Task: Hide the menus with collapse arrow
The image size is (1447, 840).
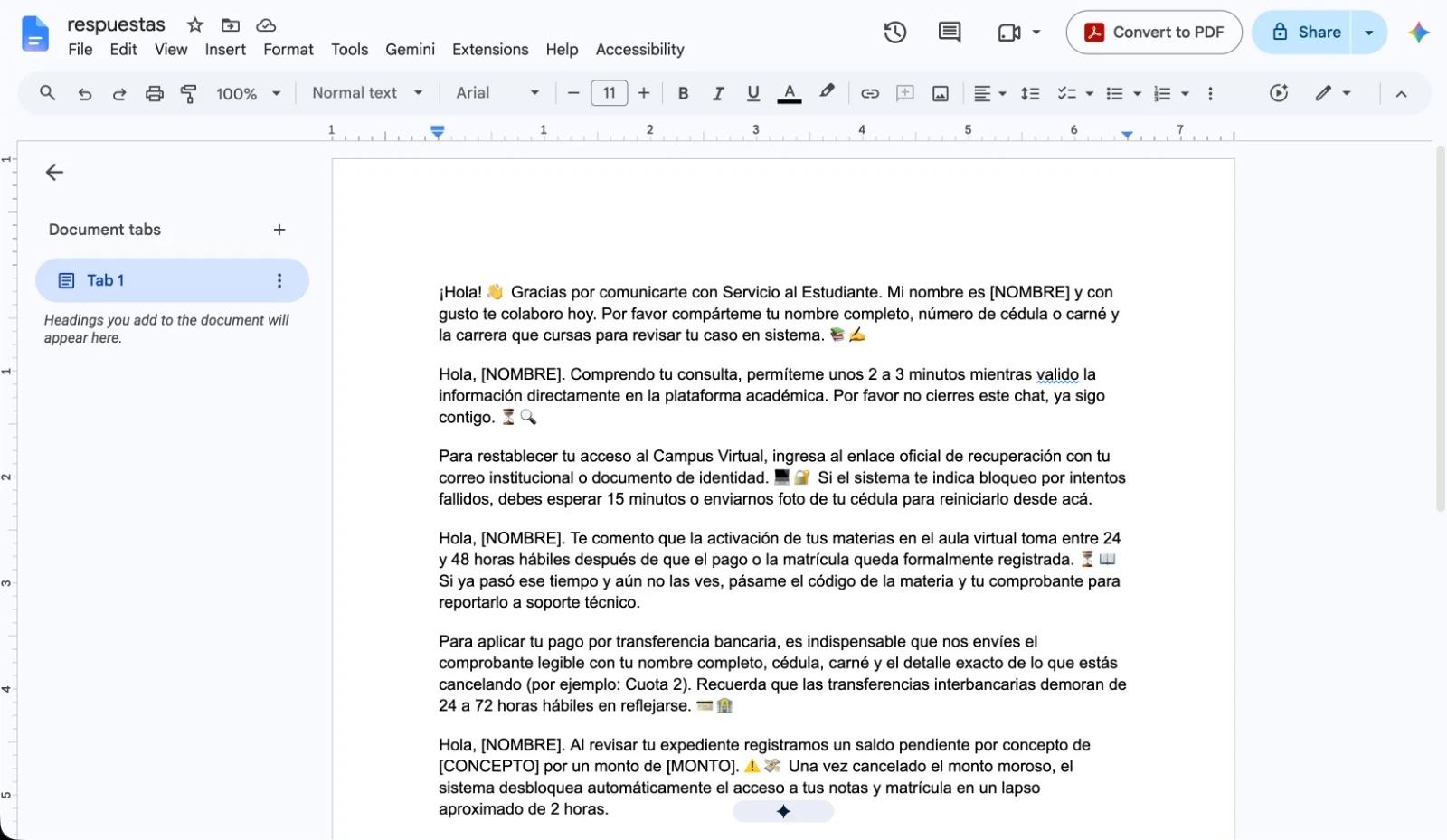Action: tap(1401, 93)
